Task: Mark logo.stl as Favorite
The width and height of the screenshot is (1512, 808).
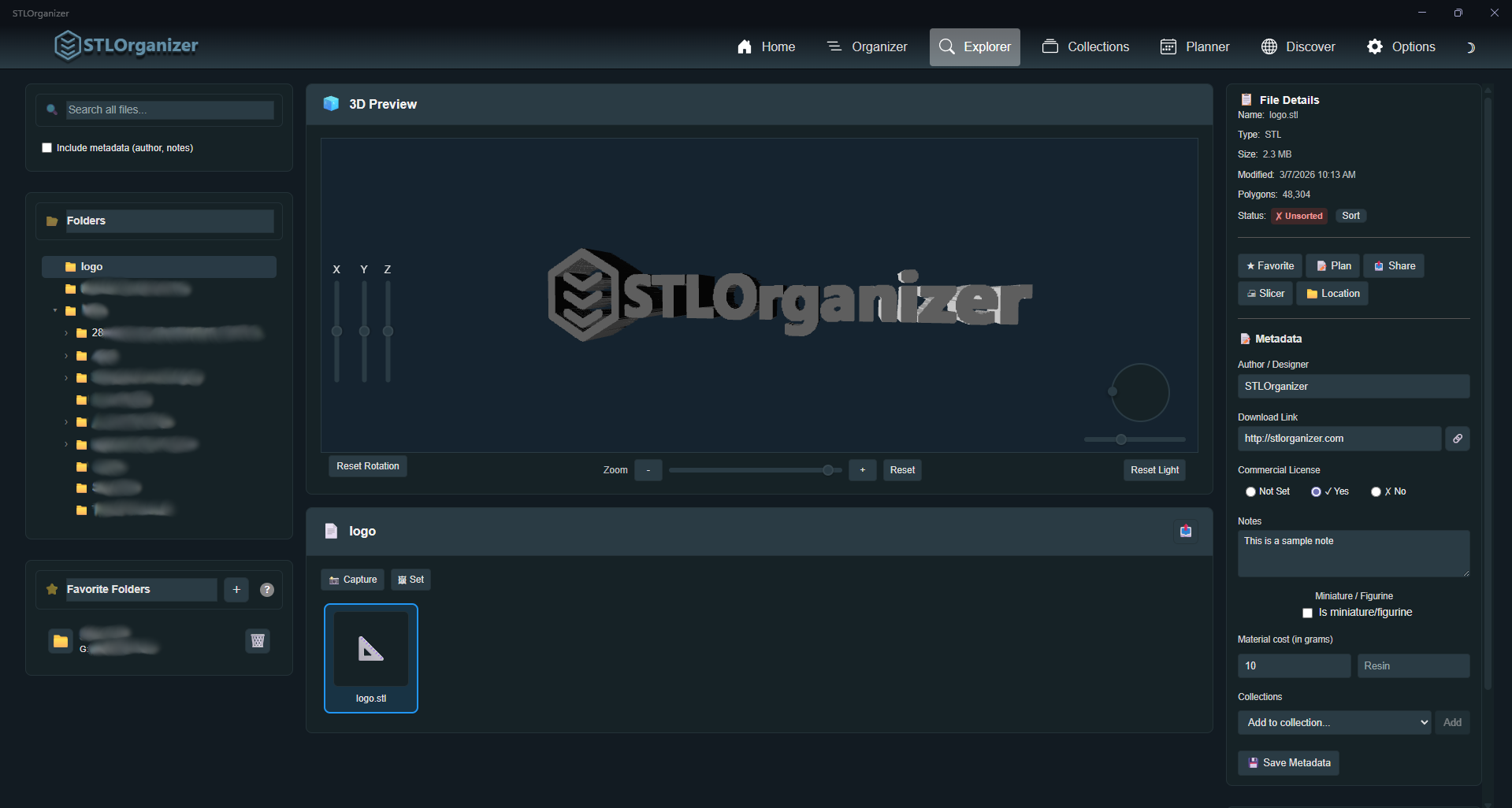Action: point(1270,266)
